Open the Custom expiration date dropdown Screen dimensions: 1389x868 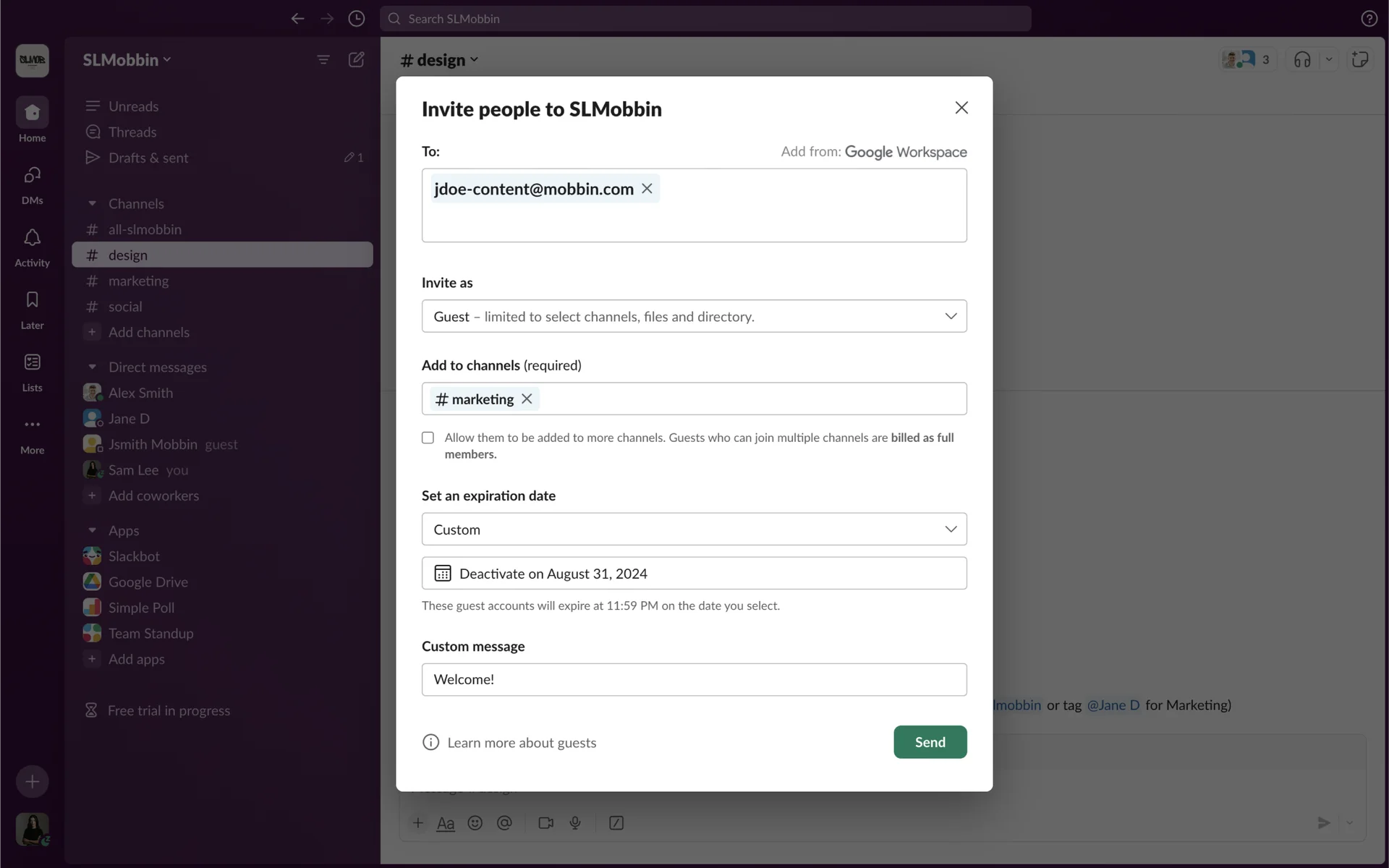[x=694, y=529]
